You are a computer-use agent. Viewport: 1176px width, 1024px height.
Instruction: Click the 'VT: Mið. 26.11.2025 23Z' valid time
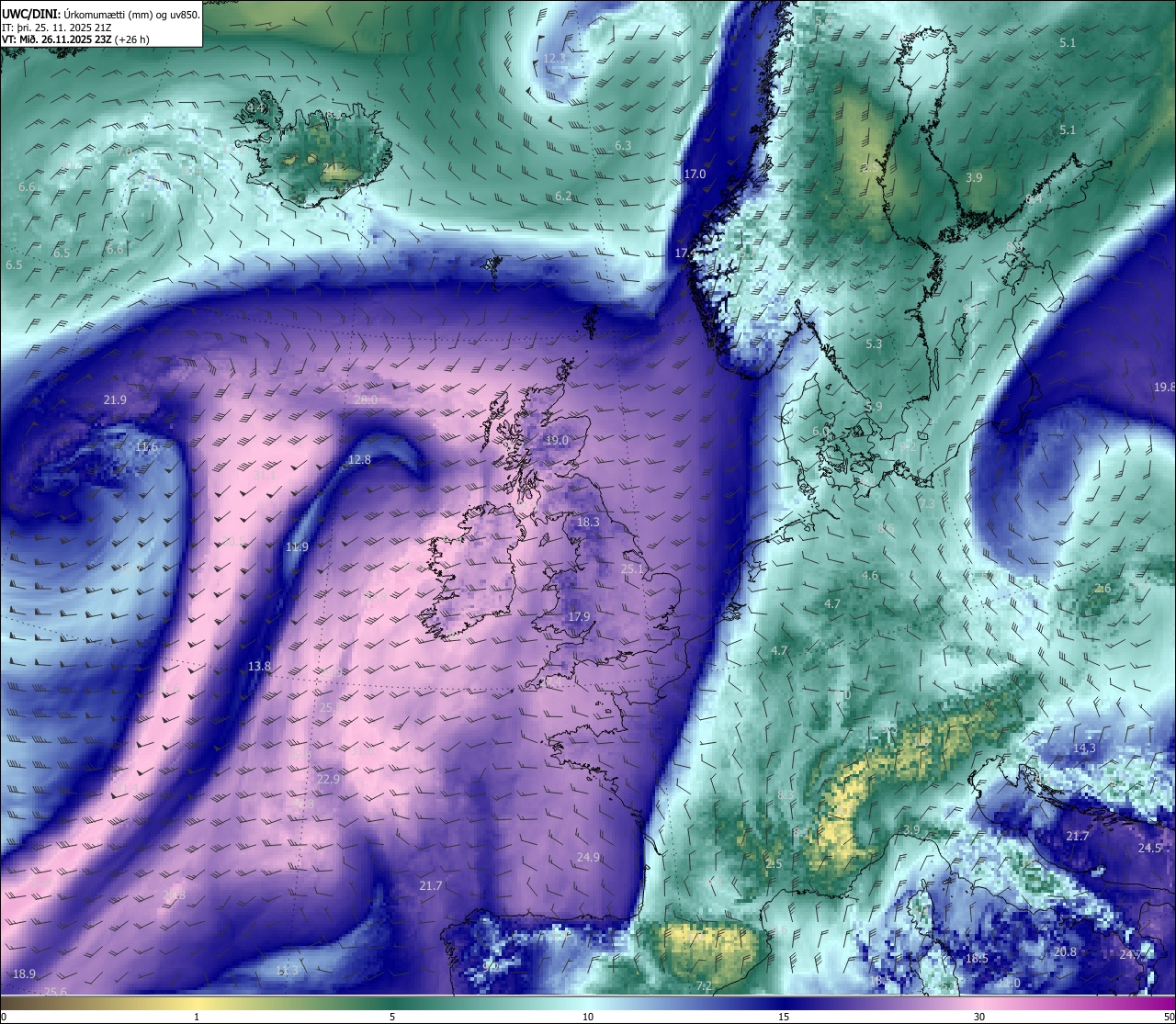coord(56,39)
